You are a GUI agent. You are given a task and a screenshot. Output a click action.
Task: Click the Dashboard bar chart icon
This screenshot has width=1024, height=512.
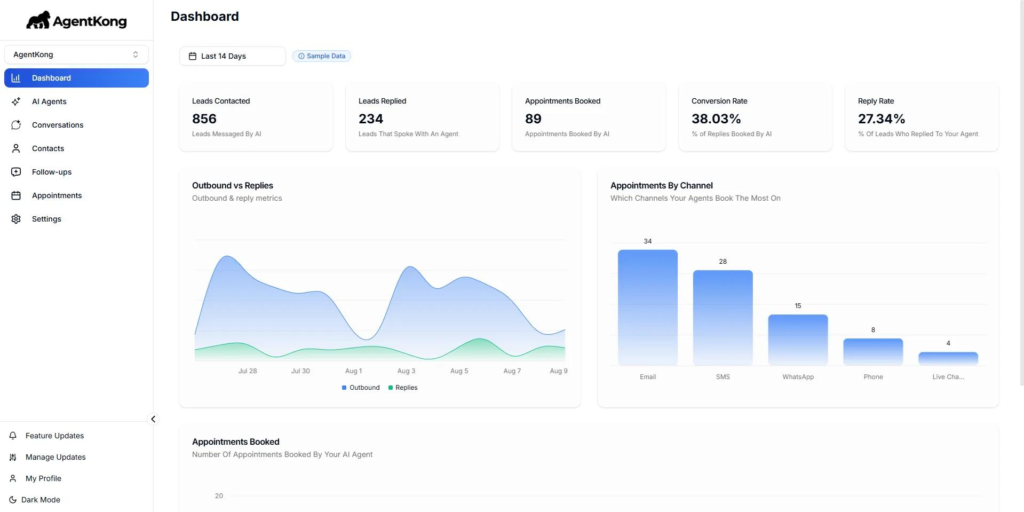pos(16,78)
